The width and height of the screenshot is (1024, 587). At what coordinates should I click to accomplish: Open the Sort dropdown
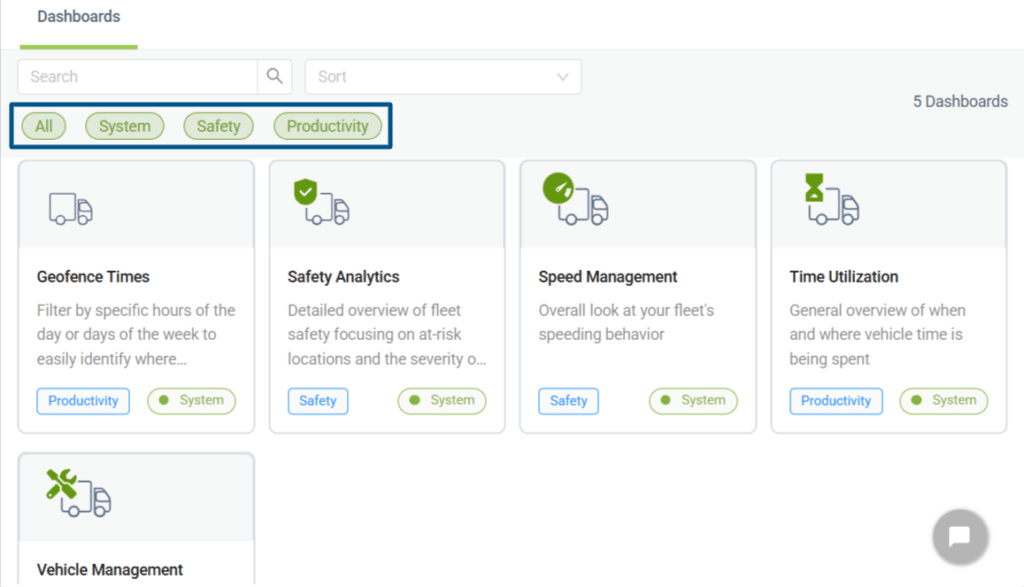443,76
